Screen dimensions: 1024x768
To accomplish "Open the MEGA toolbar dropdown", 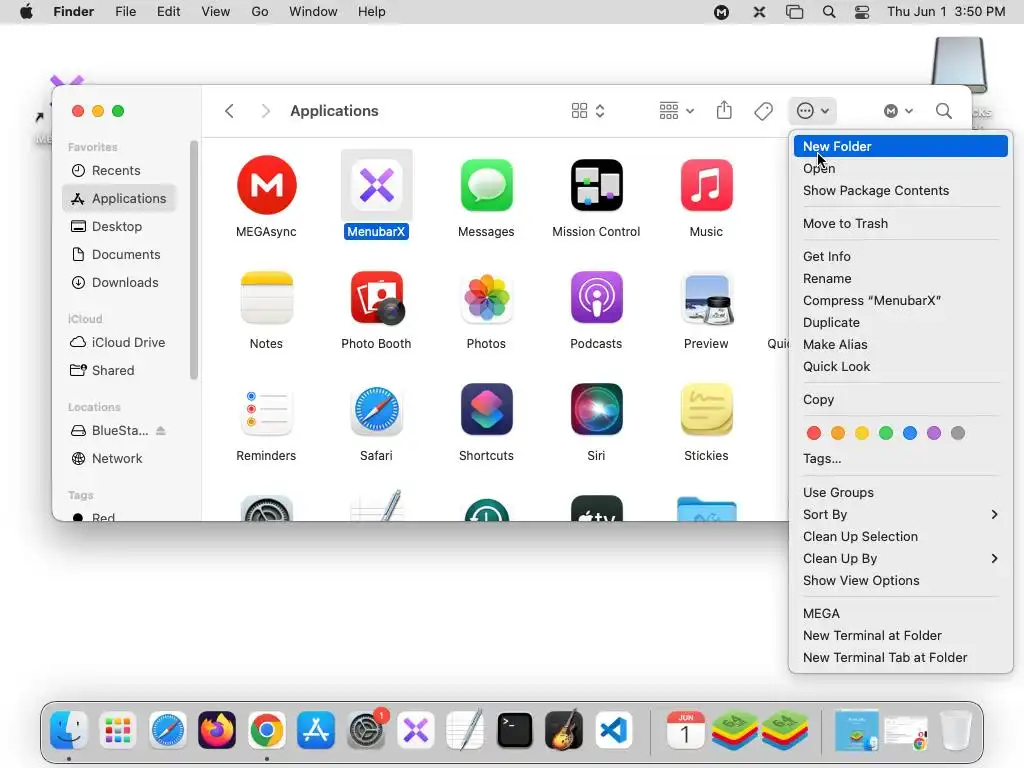I will (x=898, y=111).
